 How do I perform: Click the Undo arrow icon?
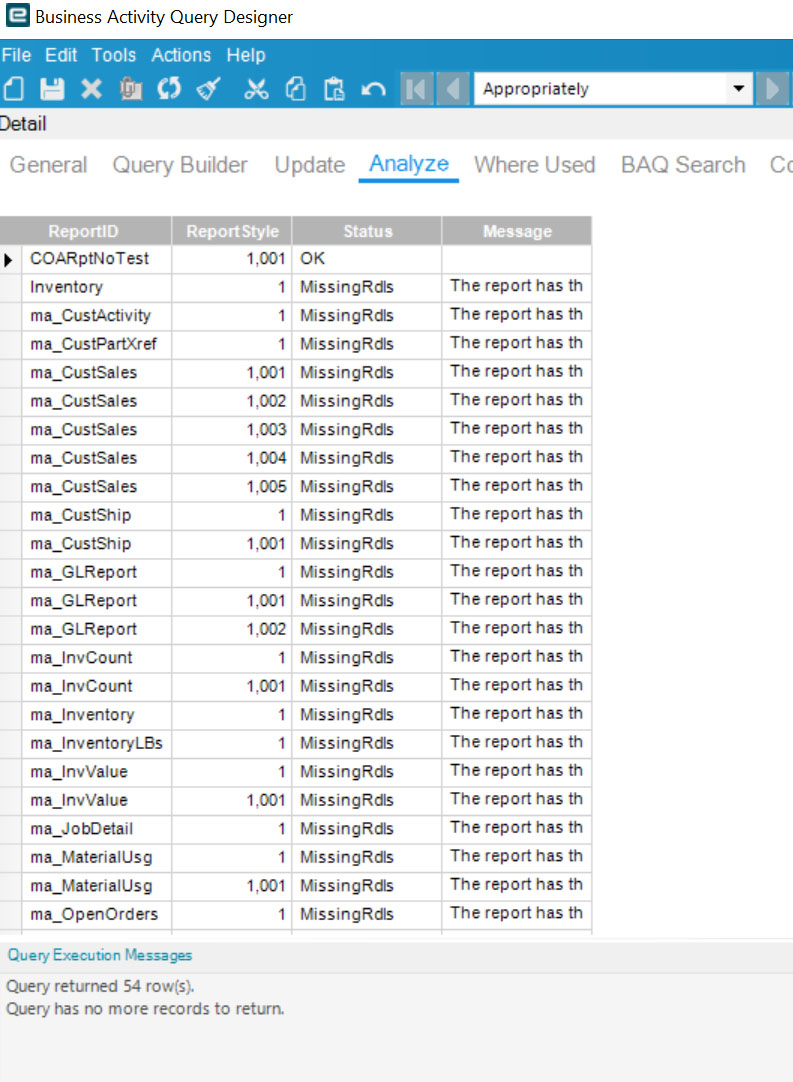(373, 89)
